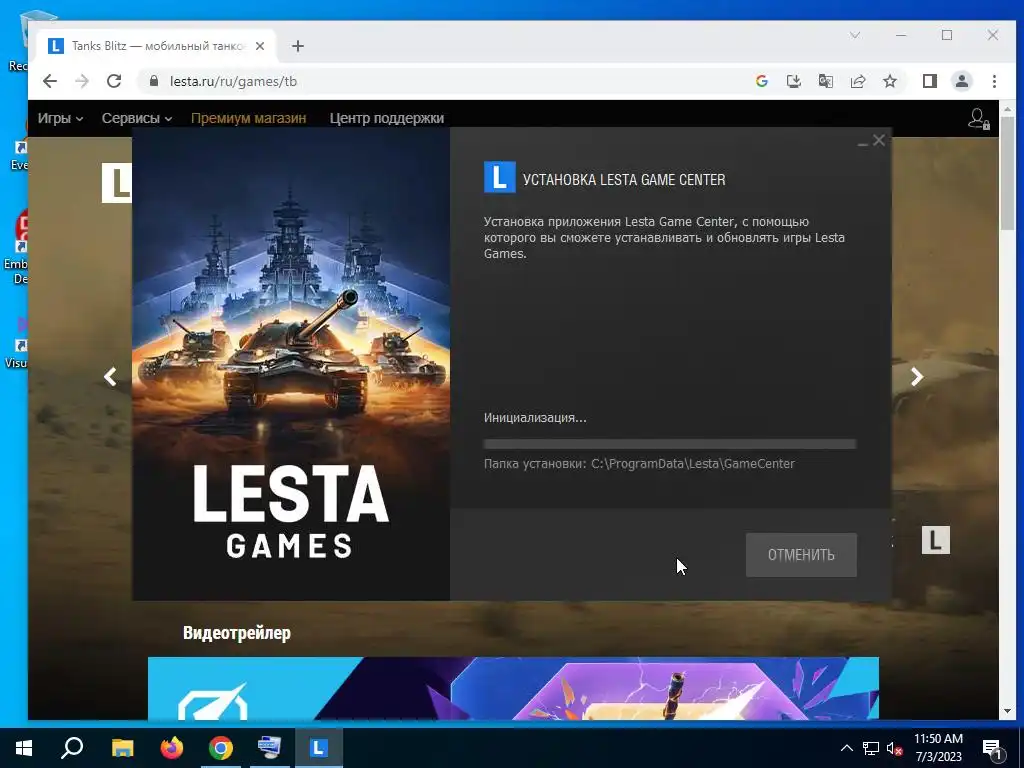Open Windows taskbar search

pos(72,748)
